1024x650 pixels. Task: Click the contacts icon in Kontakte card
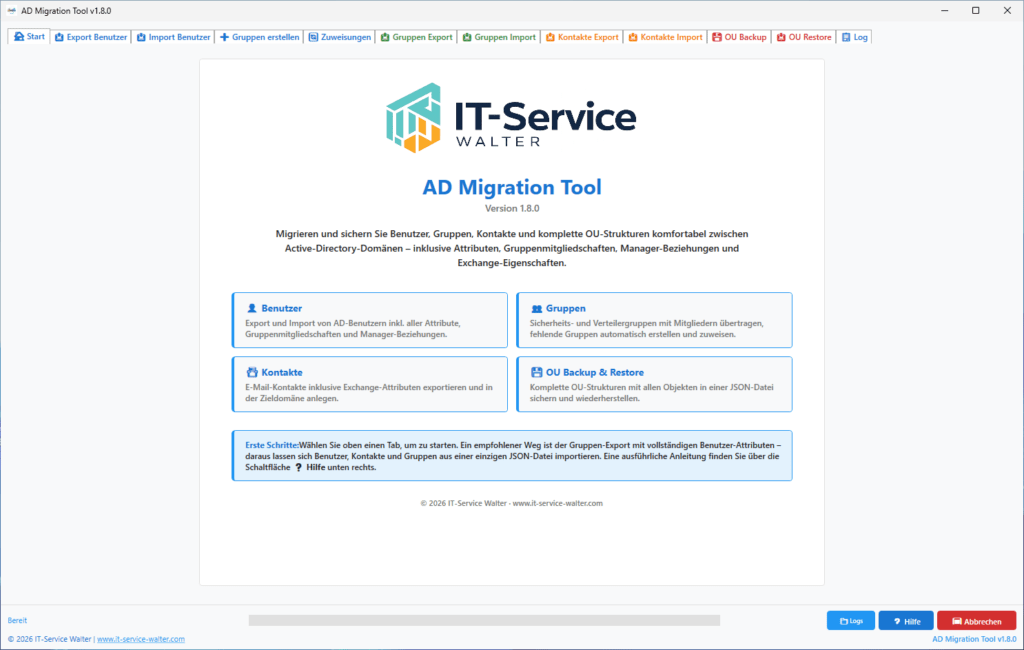pos(251,372)
